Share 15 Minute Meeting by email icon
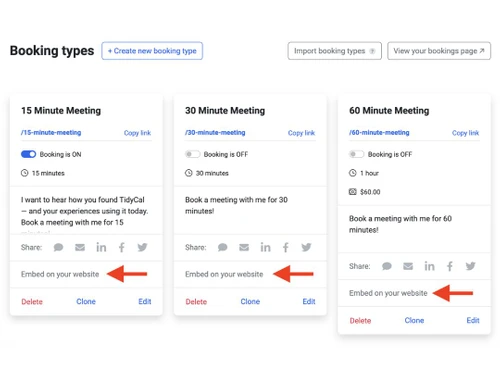This screenshot has height=375, width=500. pyautogui.click(x=80, y=247)
